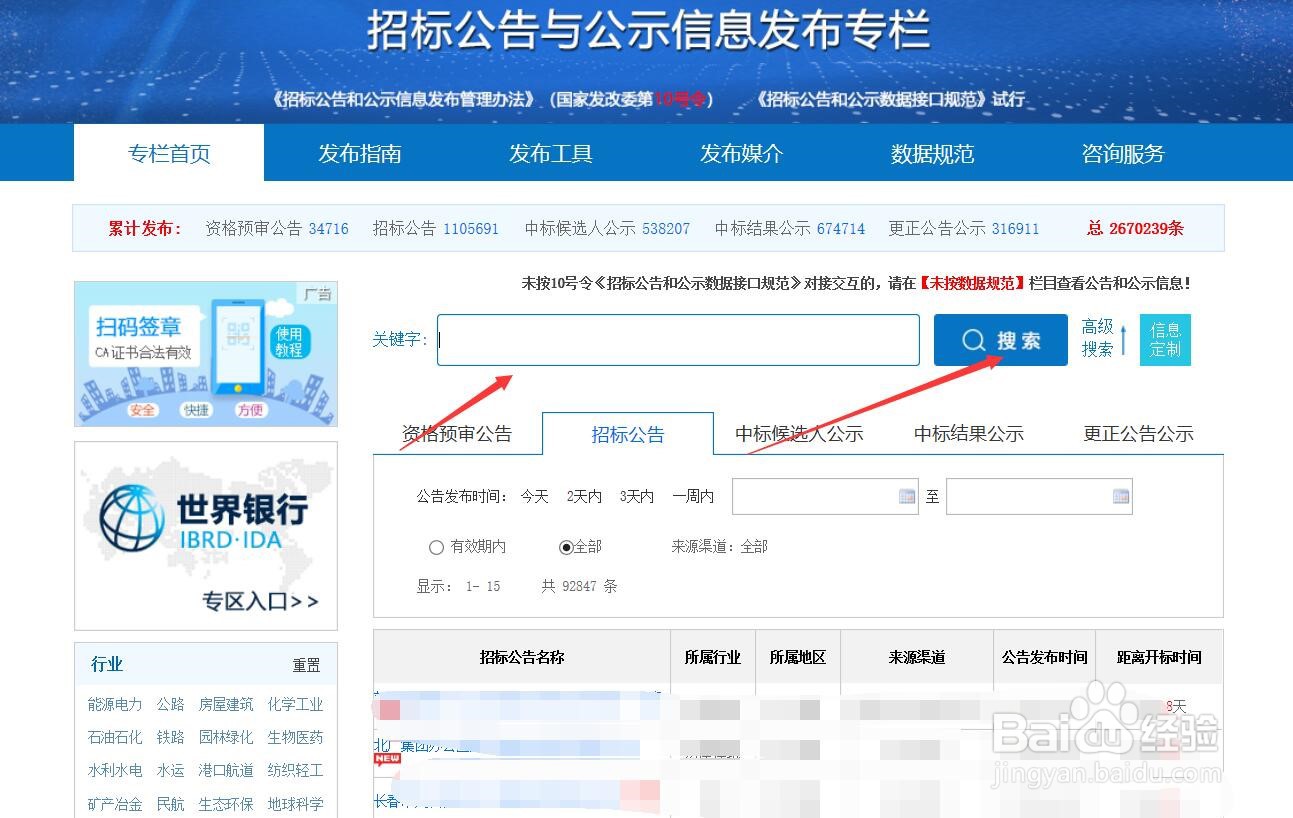Image resolution: width=1293 pixels, height=818 pixels.
Task: Open the 中标结果公示 tab
Action: pyautogui.click(x=967, y=433)
